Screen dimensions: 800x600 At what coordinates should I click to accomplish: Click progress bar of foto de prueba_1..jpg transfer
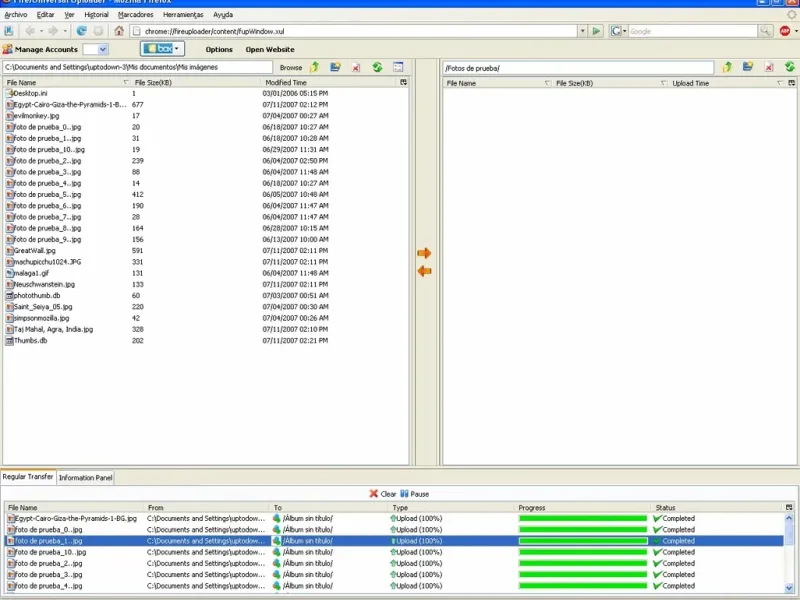pos(583,541)
